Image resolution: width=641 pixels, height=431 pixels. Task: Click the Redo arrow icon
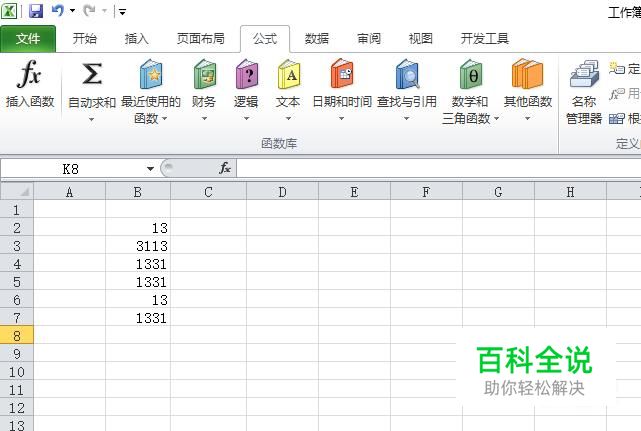coord(89,11)
